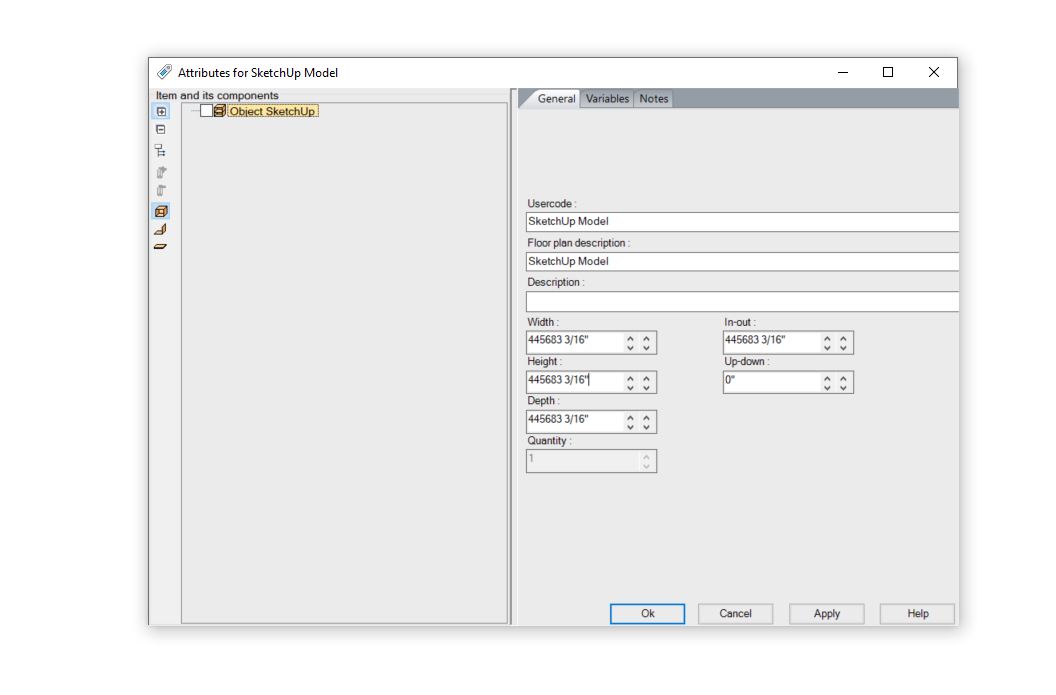This screenshot has height=695, width=1056.
Task: Click inside the In-out value field
Action: pos(770,342)
